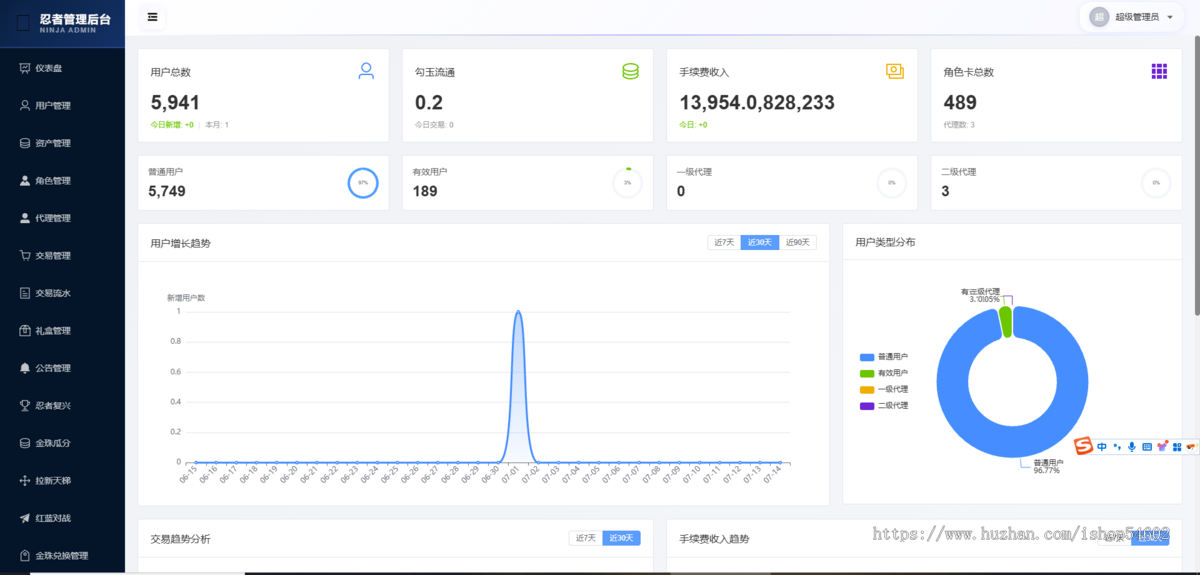Click the 手续费收入趋势 panel title

point(714,539)
